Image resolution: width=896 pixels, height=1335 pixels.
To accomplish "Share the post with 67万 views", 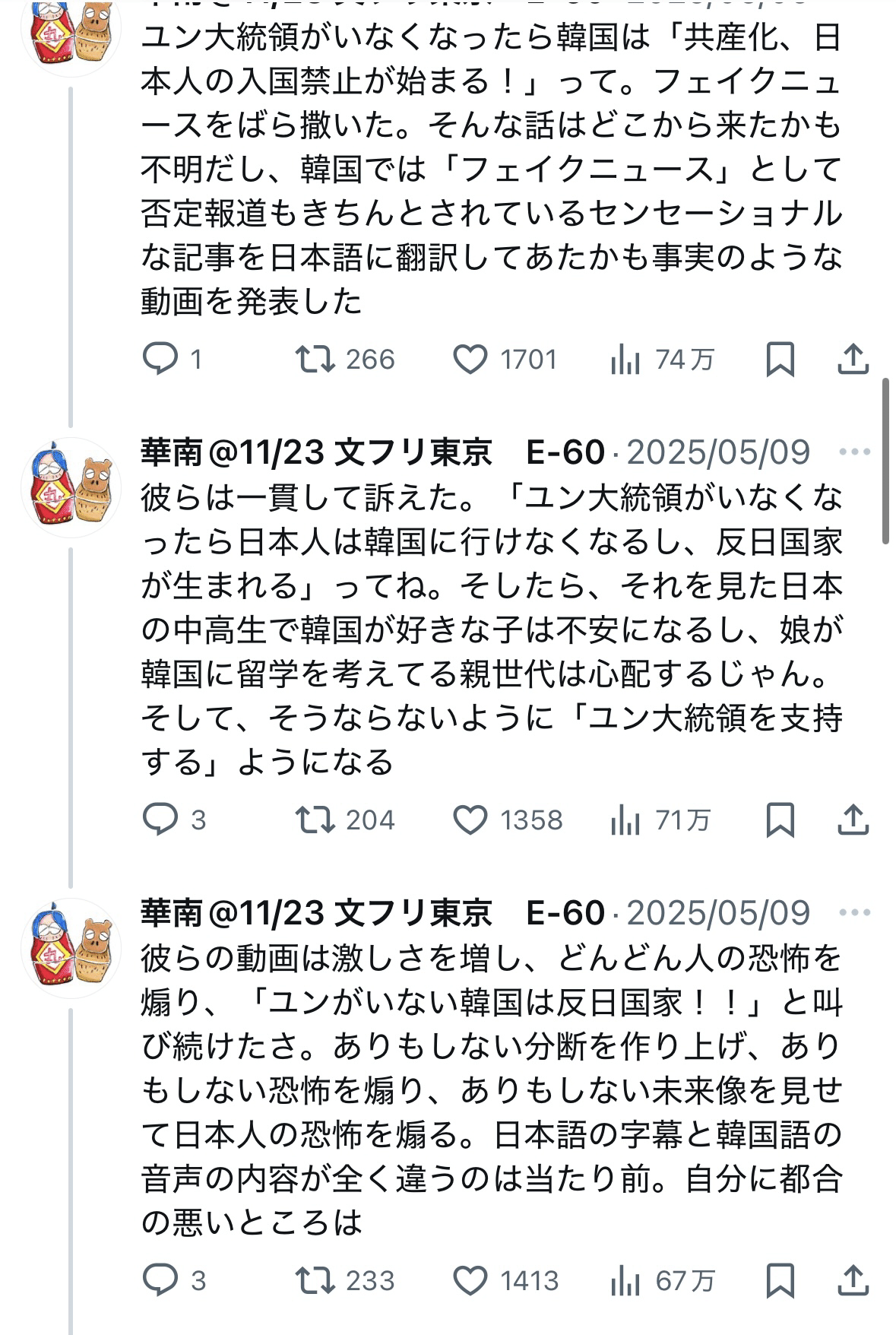I will coord(853,1280).
